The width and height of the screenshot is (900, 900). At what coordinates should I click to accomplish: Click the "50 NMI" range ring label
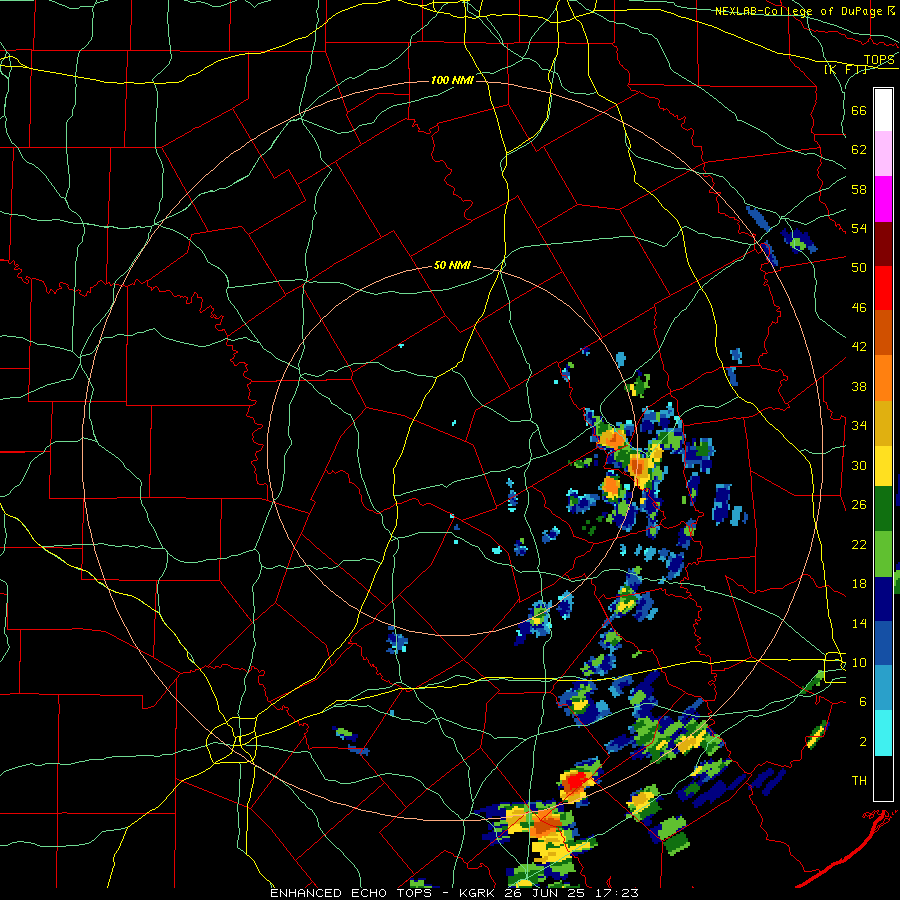tap(452, 265)
